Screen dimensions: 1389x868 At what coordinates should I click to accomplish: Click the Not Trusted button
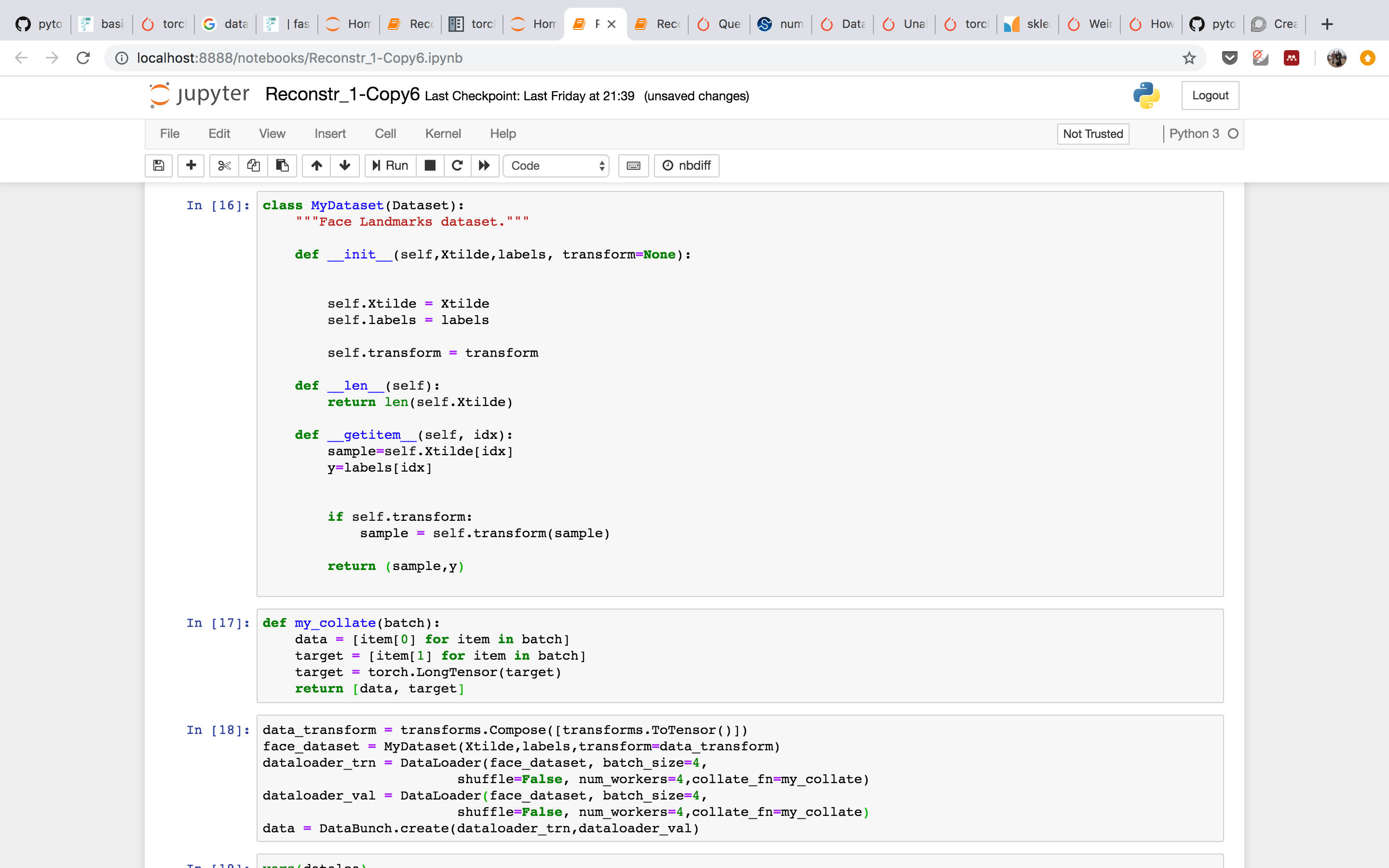pos(1093,134)
